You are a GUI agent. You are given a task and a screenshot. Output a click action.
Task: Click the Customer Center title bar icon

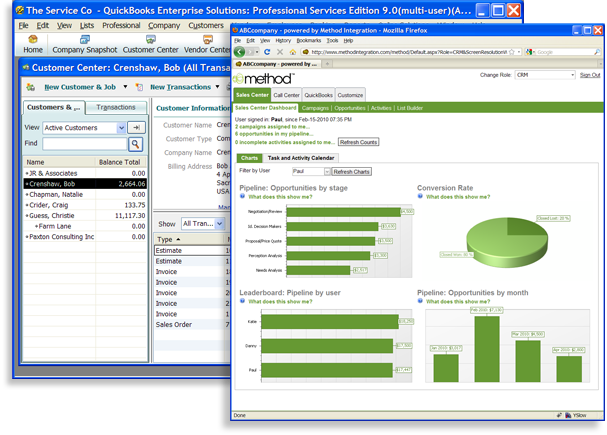(x=26, y=68)
